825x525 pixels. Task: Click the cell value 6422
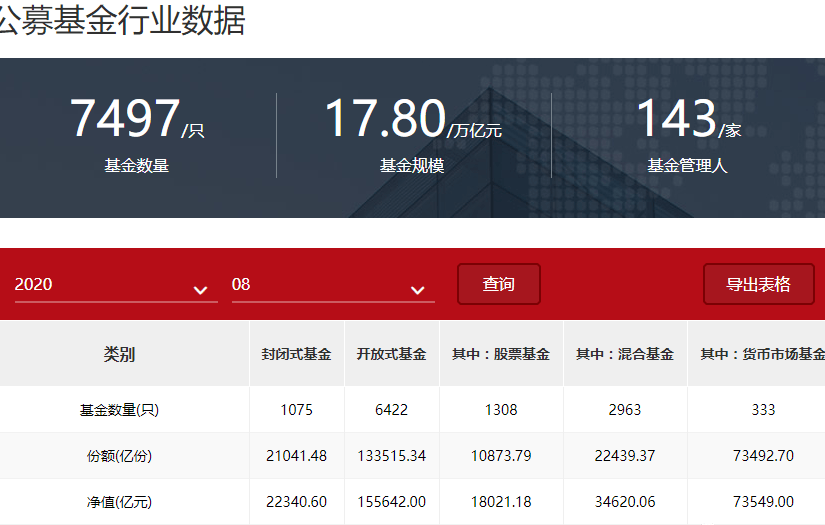coord(391,410)
